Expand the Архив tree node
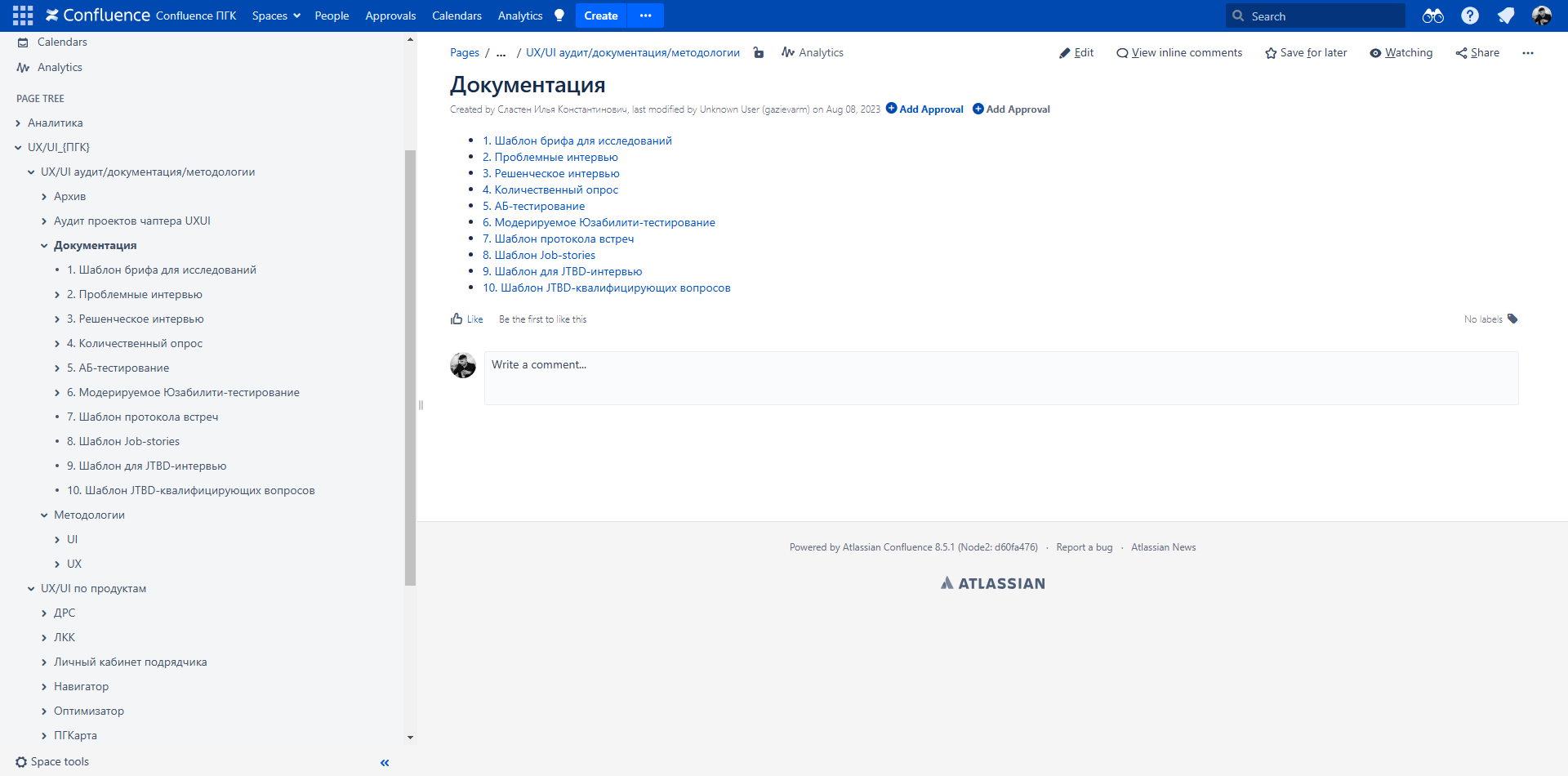 (44, 197)
